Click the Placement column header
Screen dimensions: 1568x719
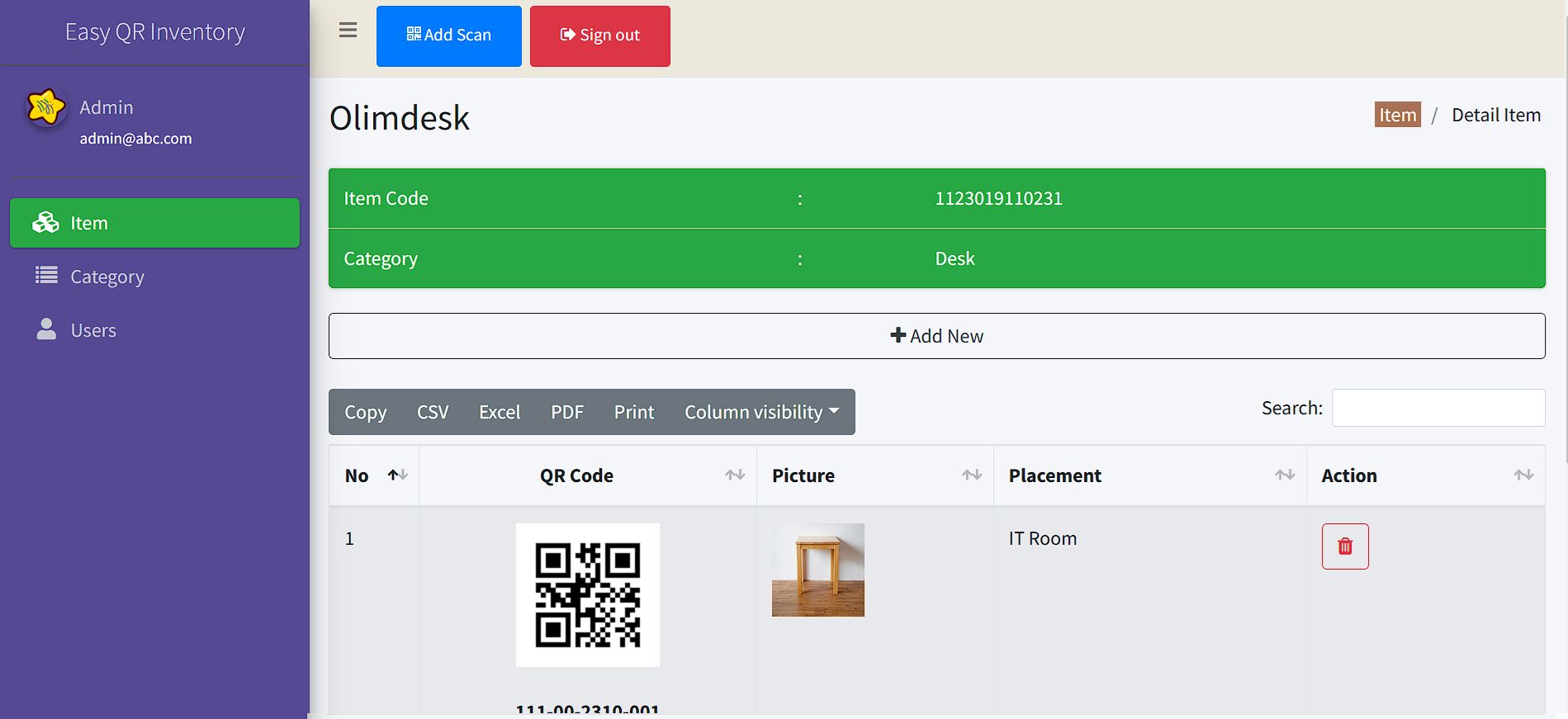coord(1150,475)
